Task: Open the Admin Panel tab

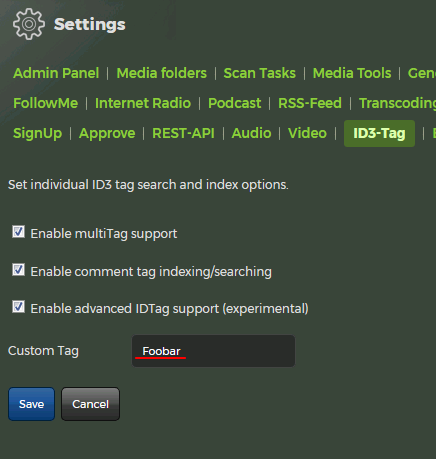Action: [x=56, y=73]
